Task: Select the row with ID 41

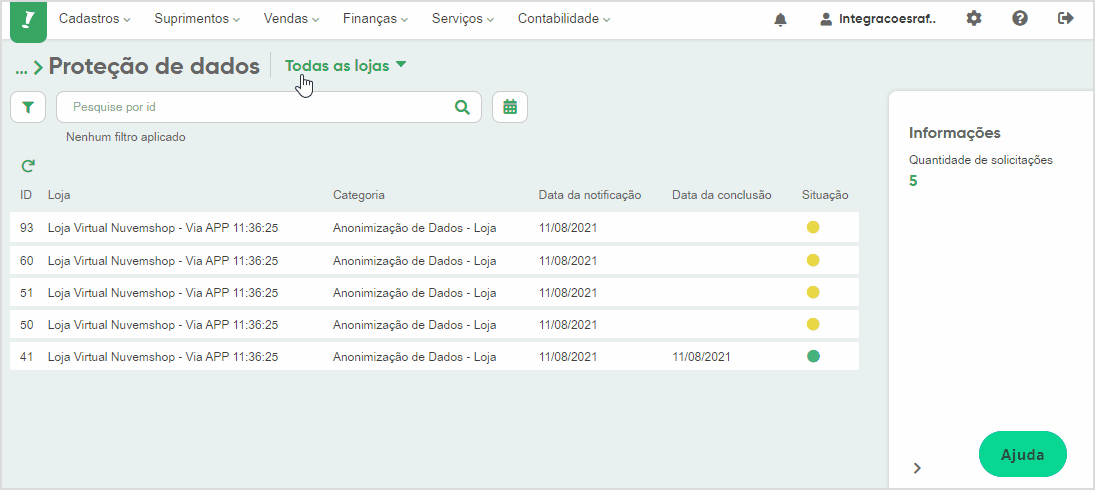Action: click(x=434, y=357)
